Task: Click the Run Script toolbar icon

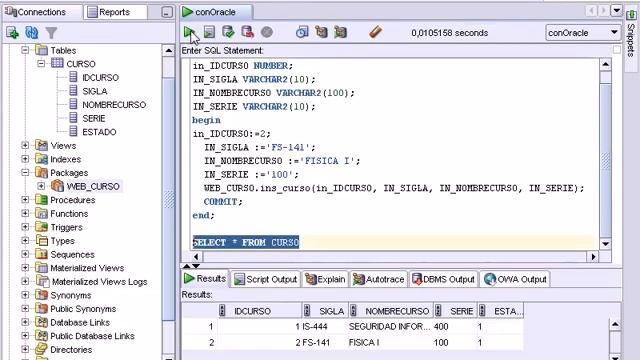Action: pos(209,32)
